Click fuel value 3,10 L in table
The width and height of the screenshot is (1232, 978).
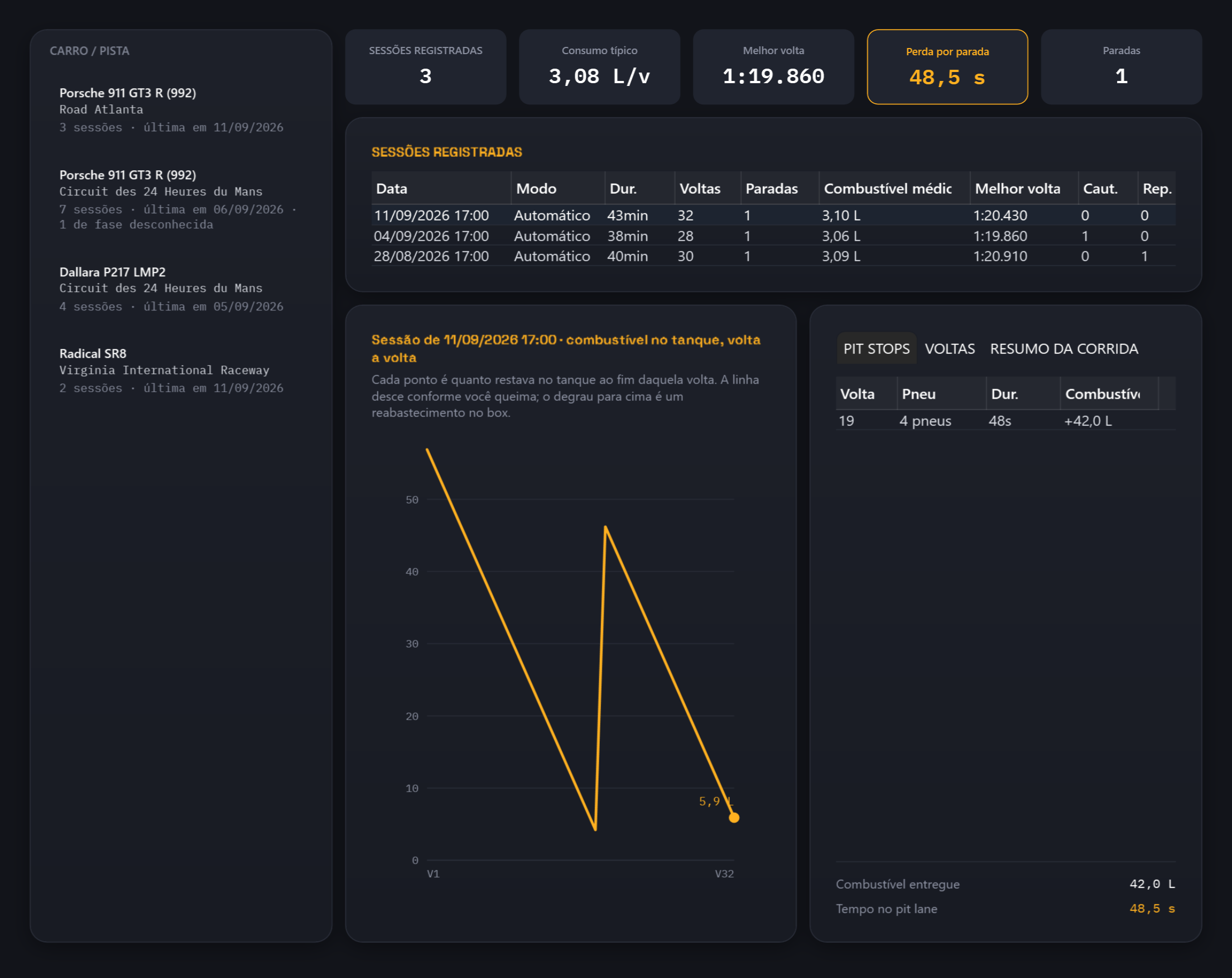coord(841,215)
